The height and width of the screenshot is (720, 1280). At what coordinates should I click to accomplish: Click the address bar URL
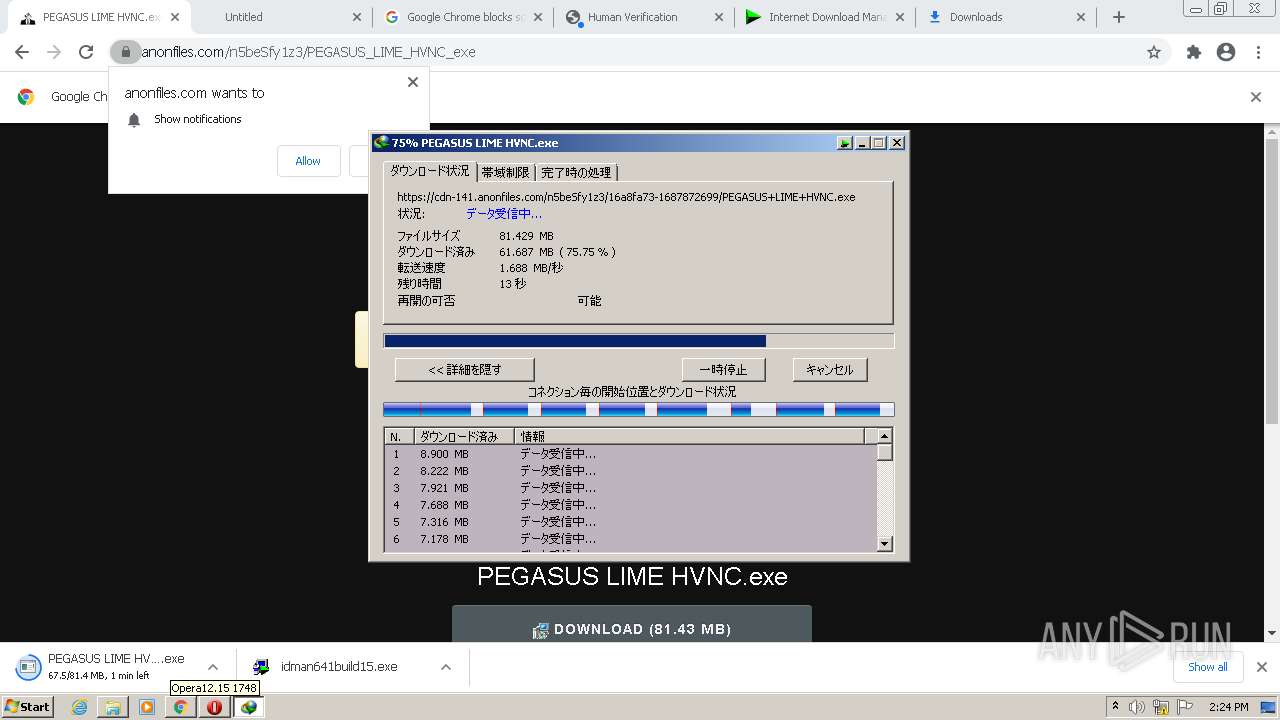(308, 52)
